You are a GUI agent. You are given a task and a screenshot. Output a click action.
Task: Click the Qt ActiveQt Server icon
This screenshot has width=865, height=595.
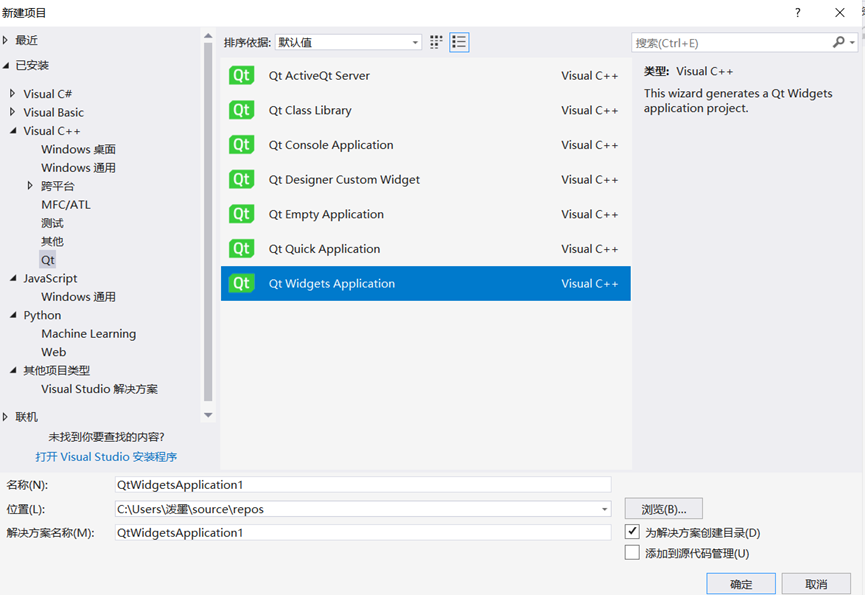242,76
